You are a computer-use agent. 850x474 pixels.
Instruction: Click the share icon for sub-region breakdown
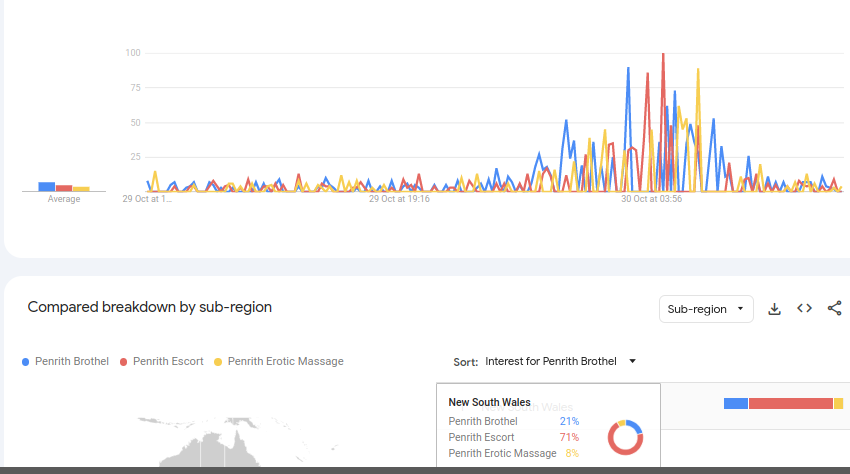pos(835,309)
